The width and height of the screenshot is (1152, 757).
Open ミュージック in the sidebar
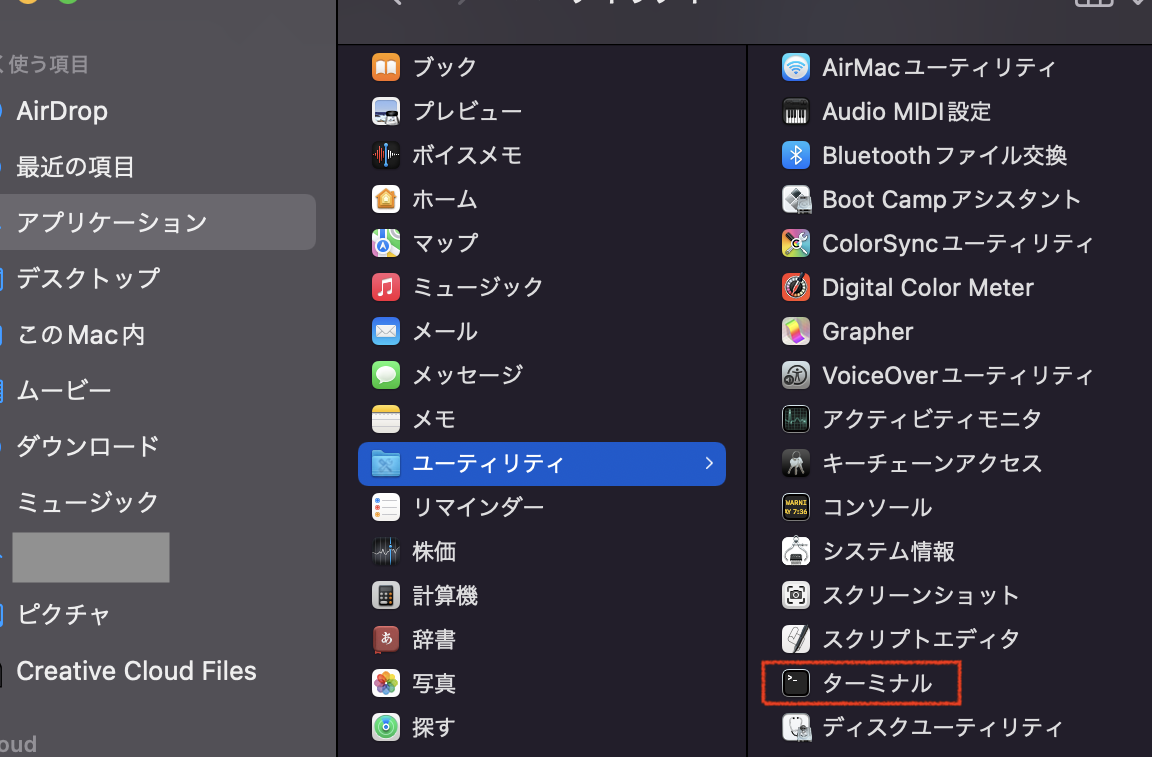(88, 502)
